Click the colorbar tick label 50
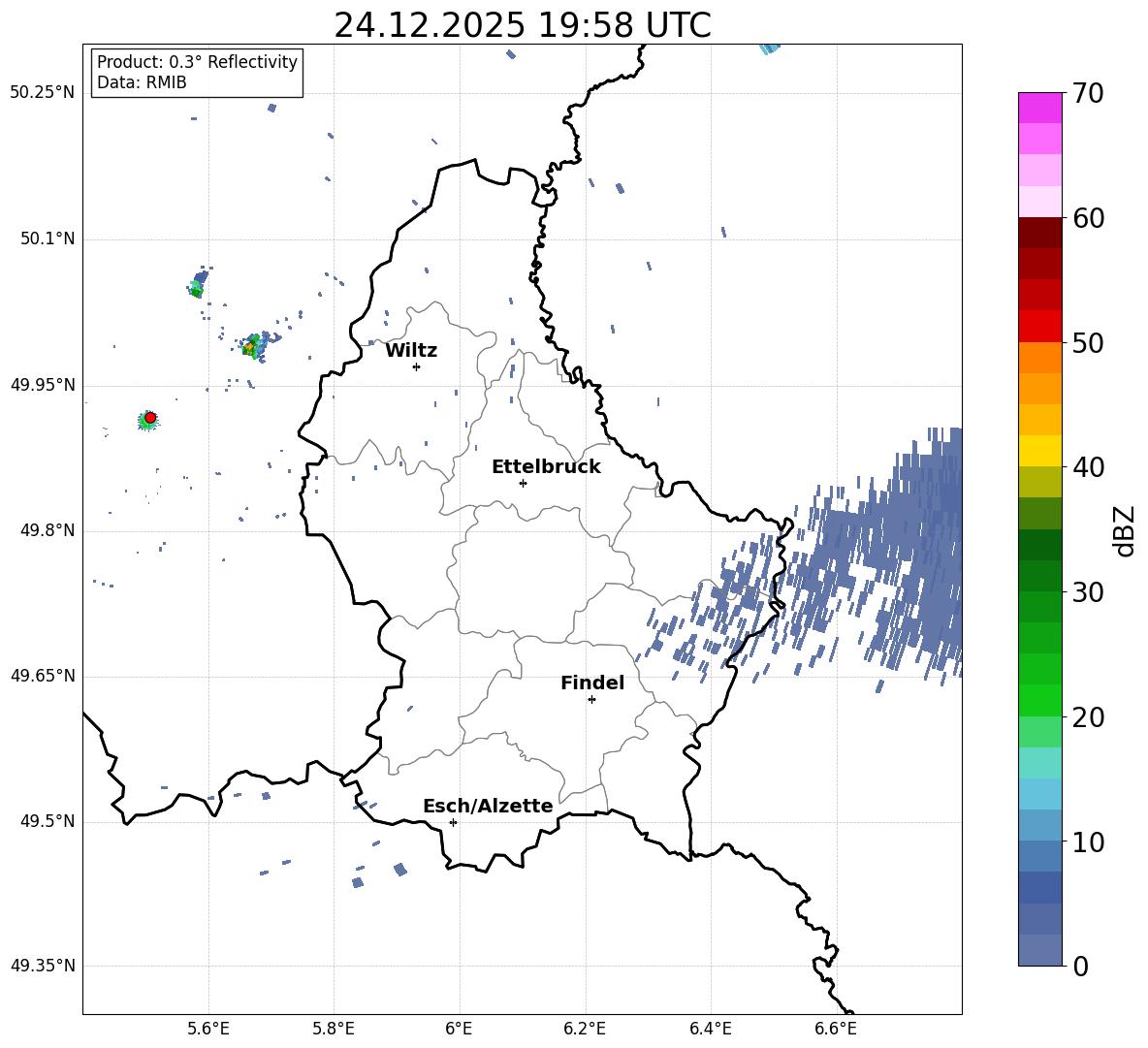The width and height of the screenshot is (1148, 1048). click(1088, 342)
